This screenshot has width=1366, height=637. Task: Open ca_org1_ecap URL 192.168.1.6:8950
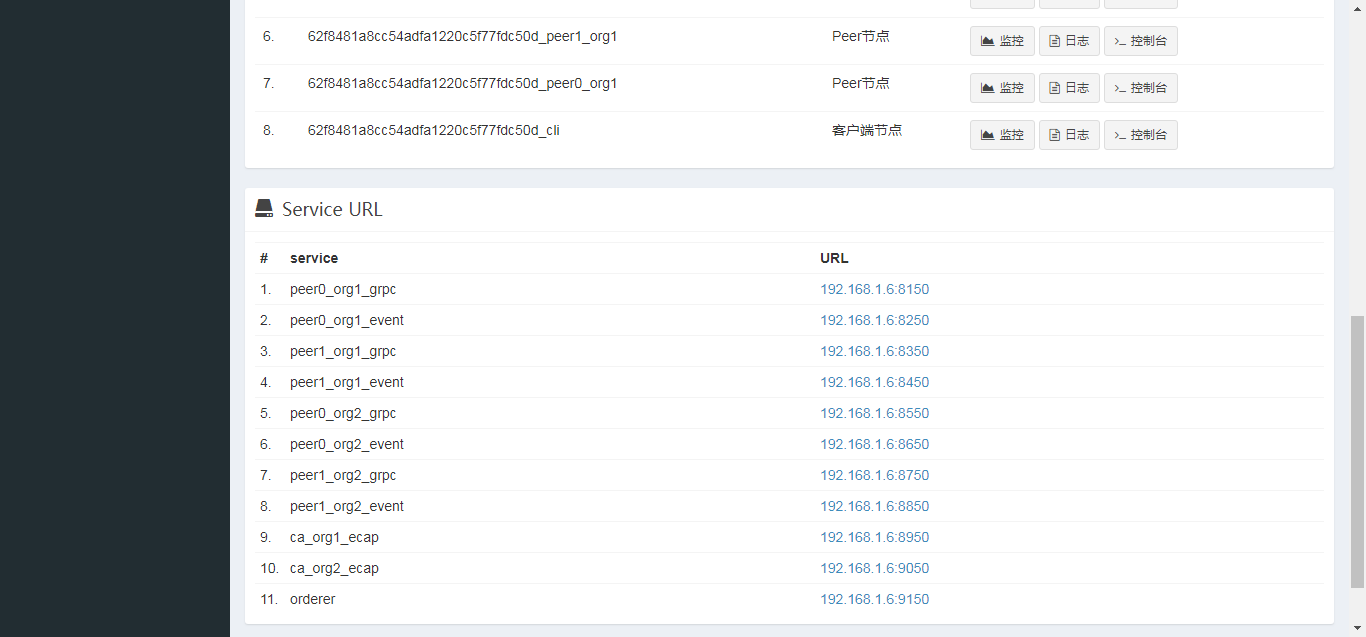[x=874, y=538]
